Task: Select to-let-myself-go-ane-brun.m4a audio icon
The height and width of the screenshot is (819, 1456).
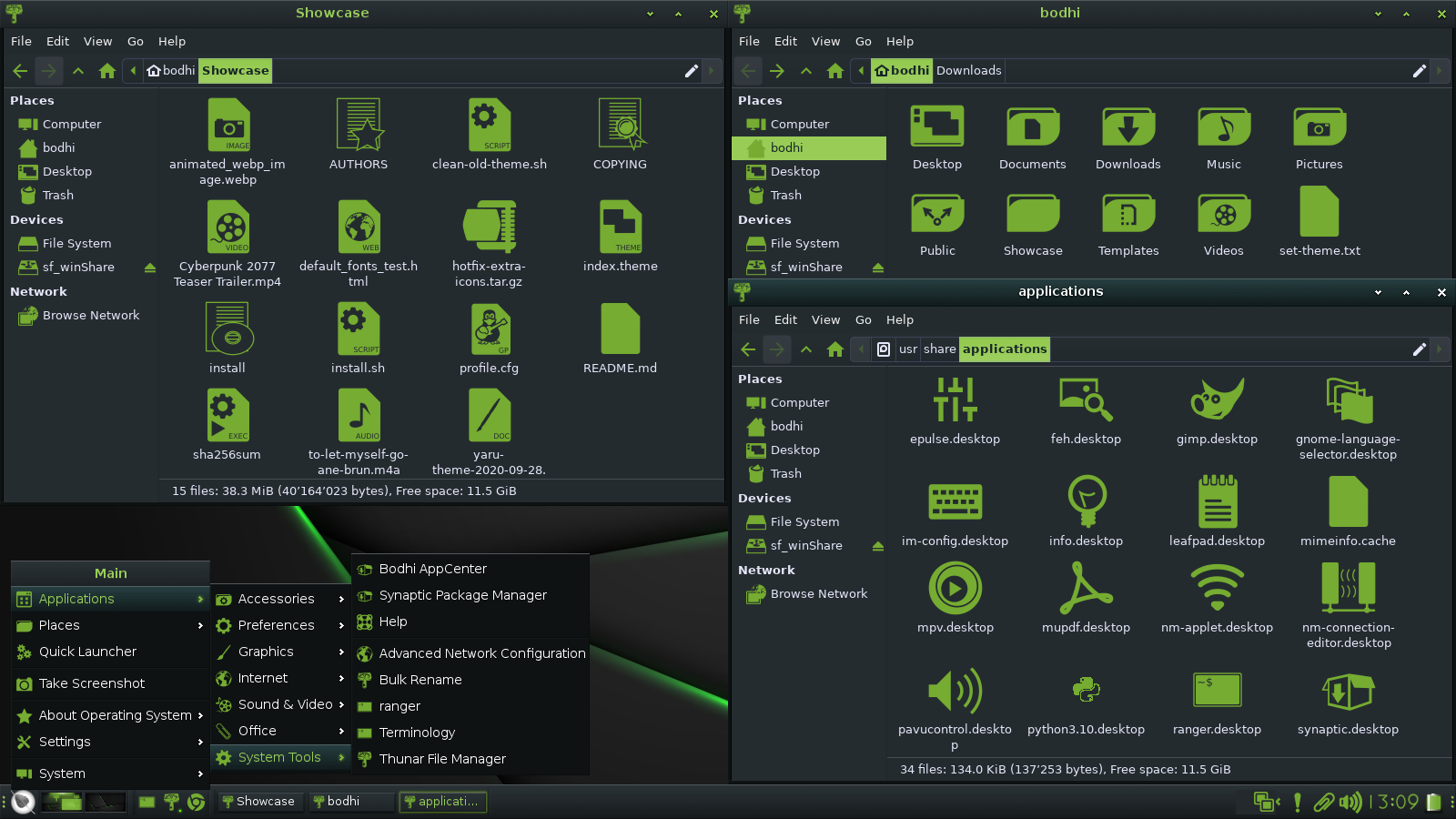Action: pos(359,415)
